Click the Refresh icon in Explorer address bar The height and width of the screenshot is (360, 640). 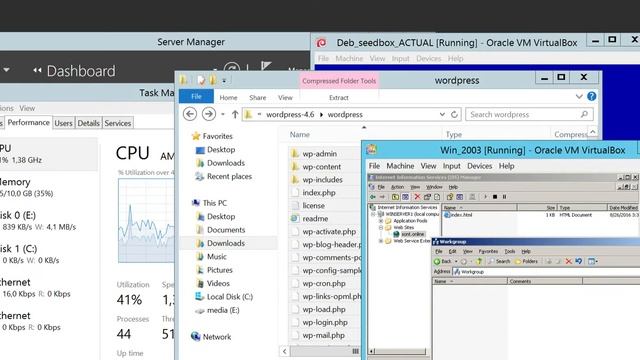(454, 115)
